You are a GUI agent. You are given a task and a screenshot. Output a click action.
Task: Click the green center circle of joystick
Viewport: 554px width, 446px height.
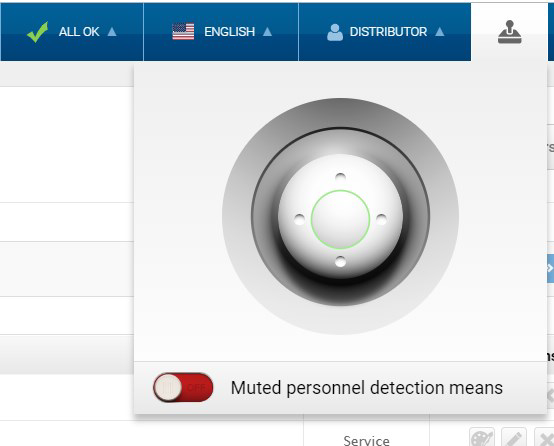coord(340,219)
